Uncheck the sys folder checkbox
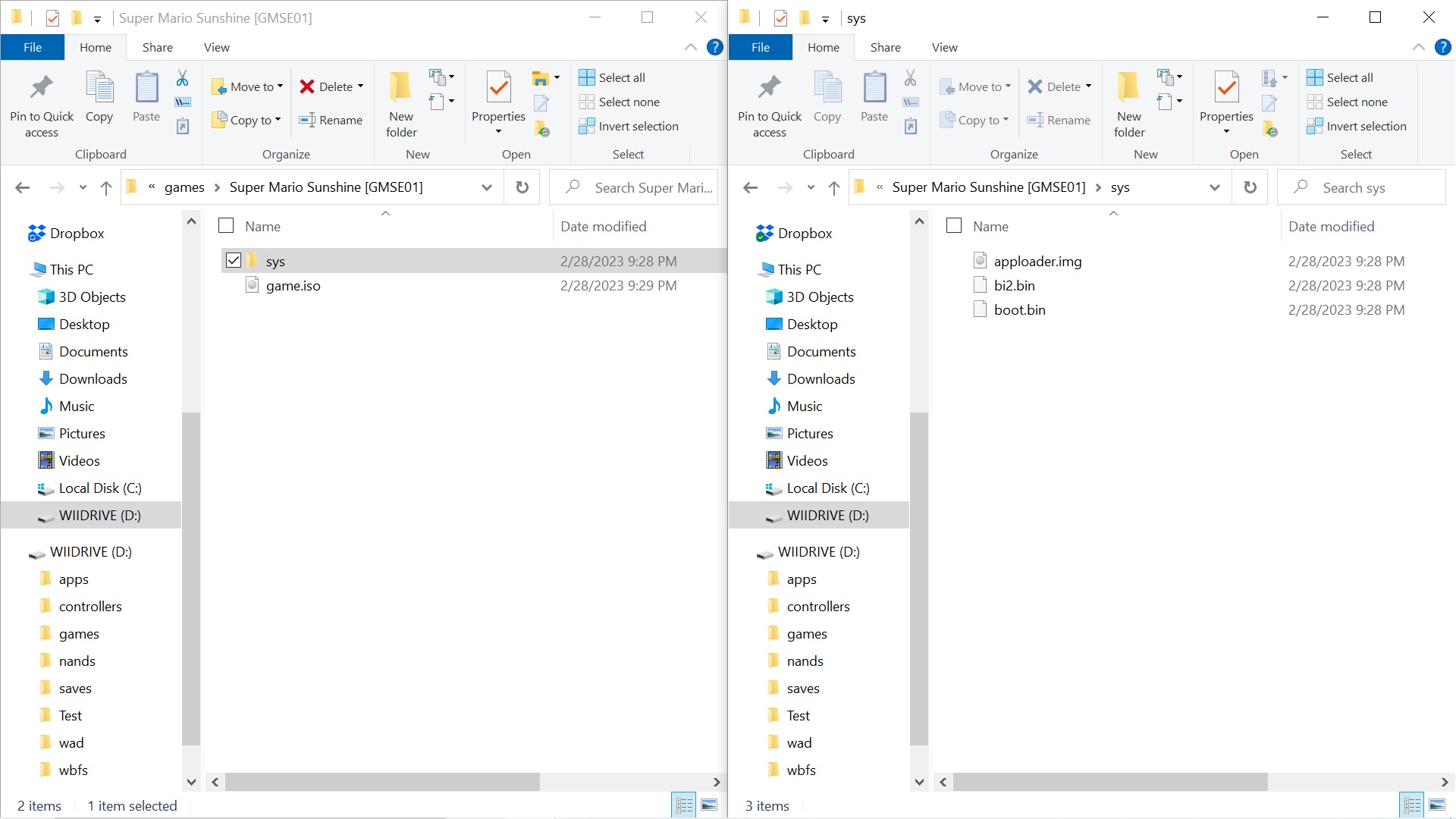The image size is (1456, 819). click(x=234, y=261)
